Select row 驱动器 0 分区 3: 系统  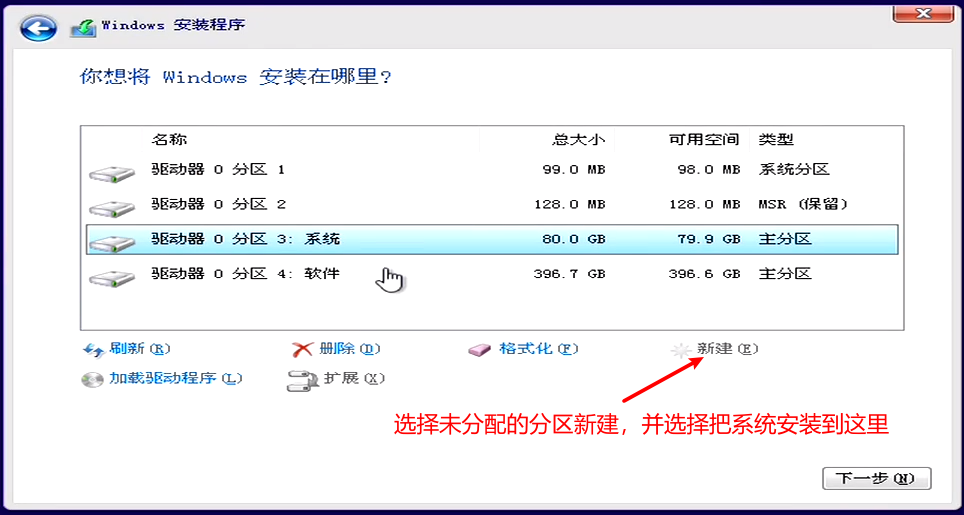tap(492, 239)
